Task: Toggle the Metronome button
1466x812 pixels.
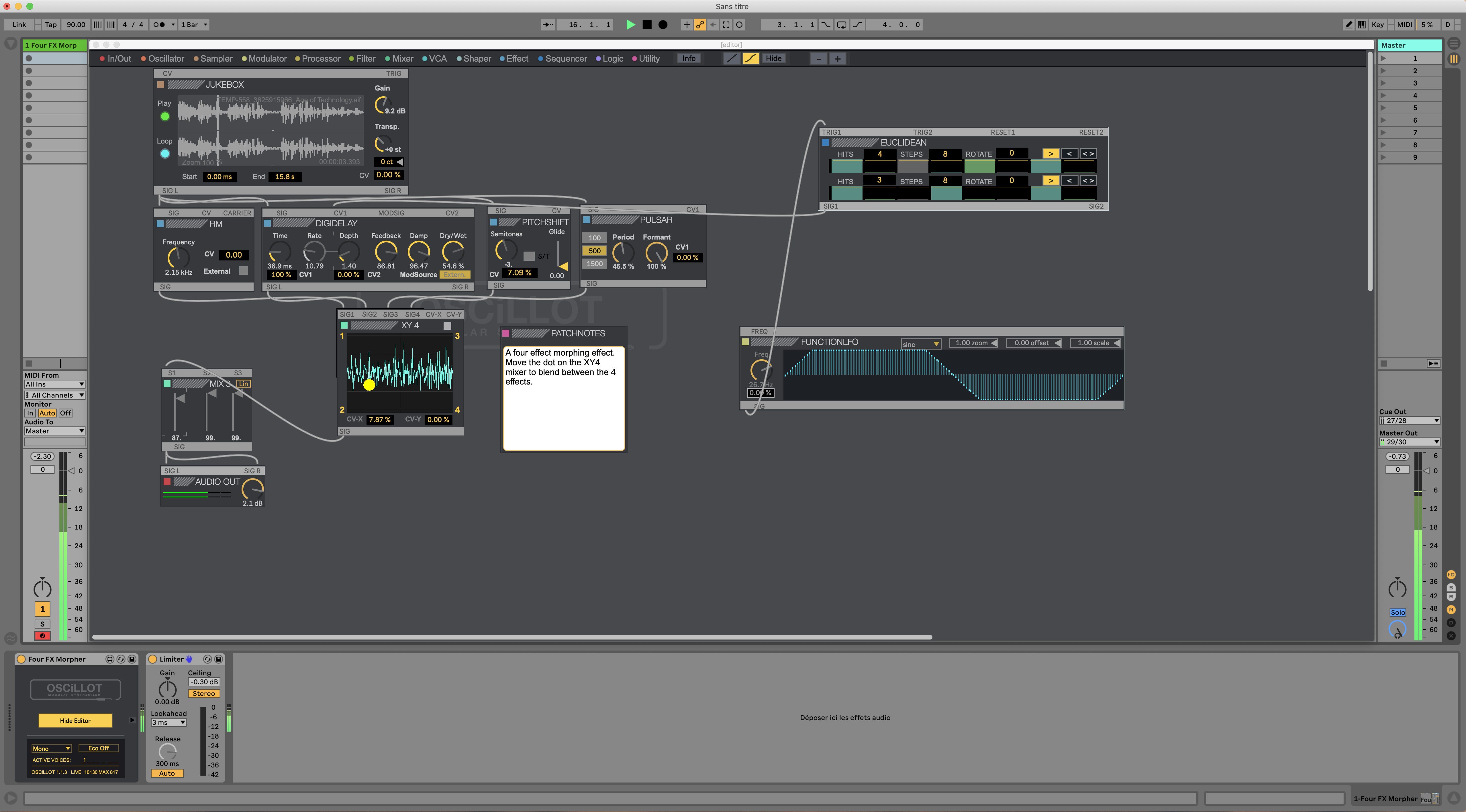Action: [159, 24]
